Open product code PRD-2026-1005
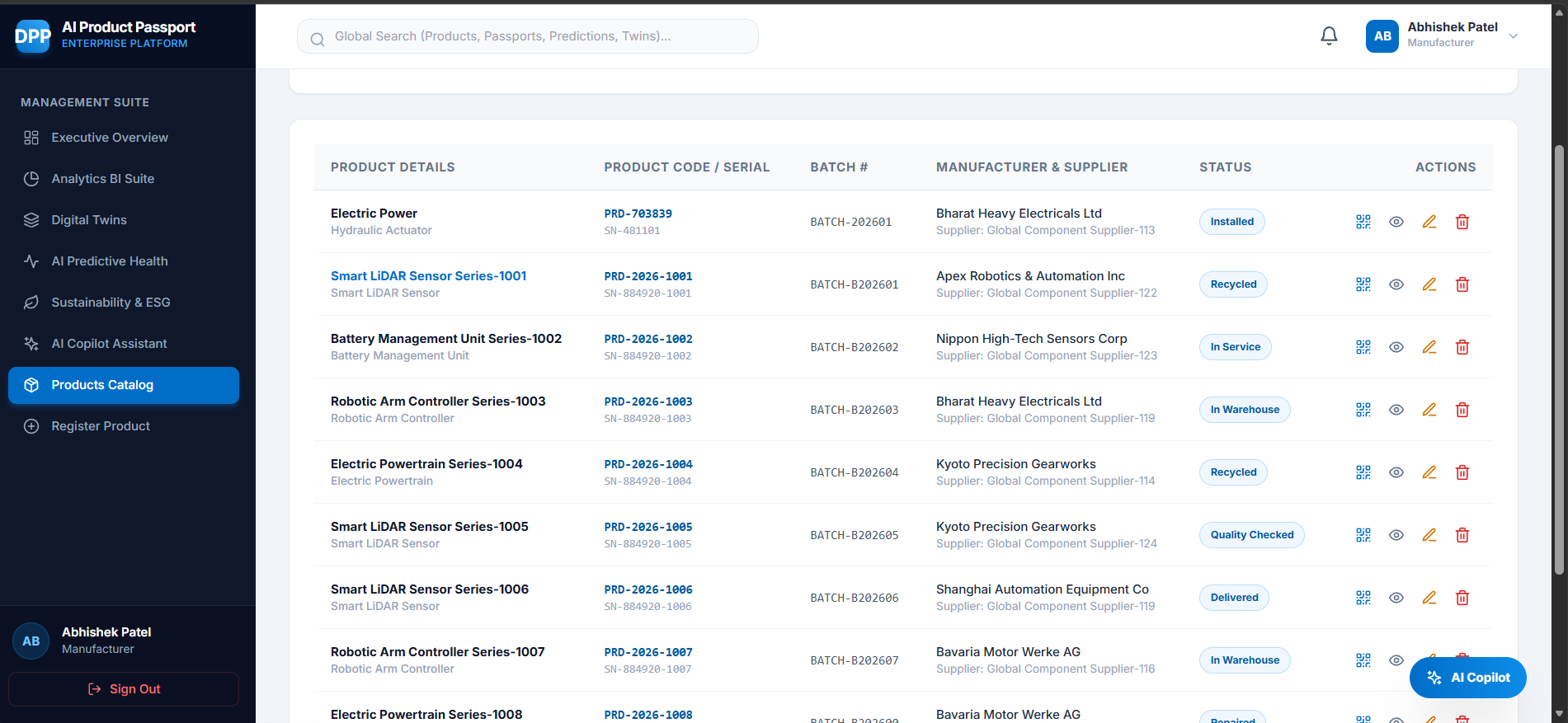Screen dimensions: 1568x723 [648, 527]
